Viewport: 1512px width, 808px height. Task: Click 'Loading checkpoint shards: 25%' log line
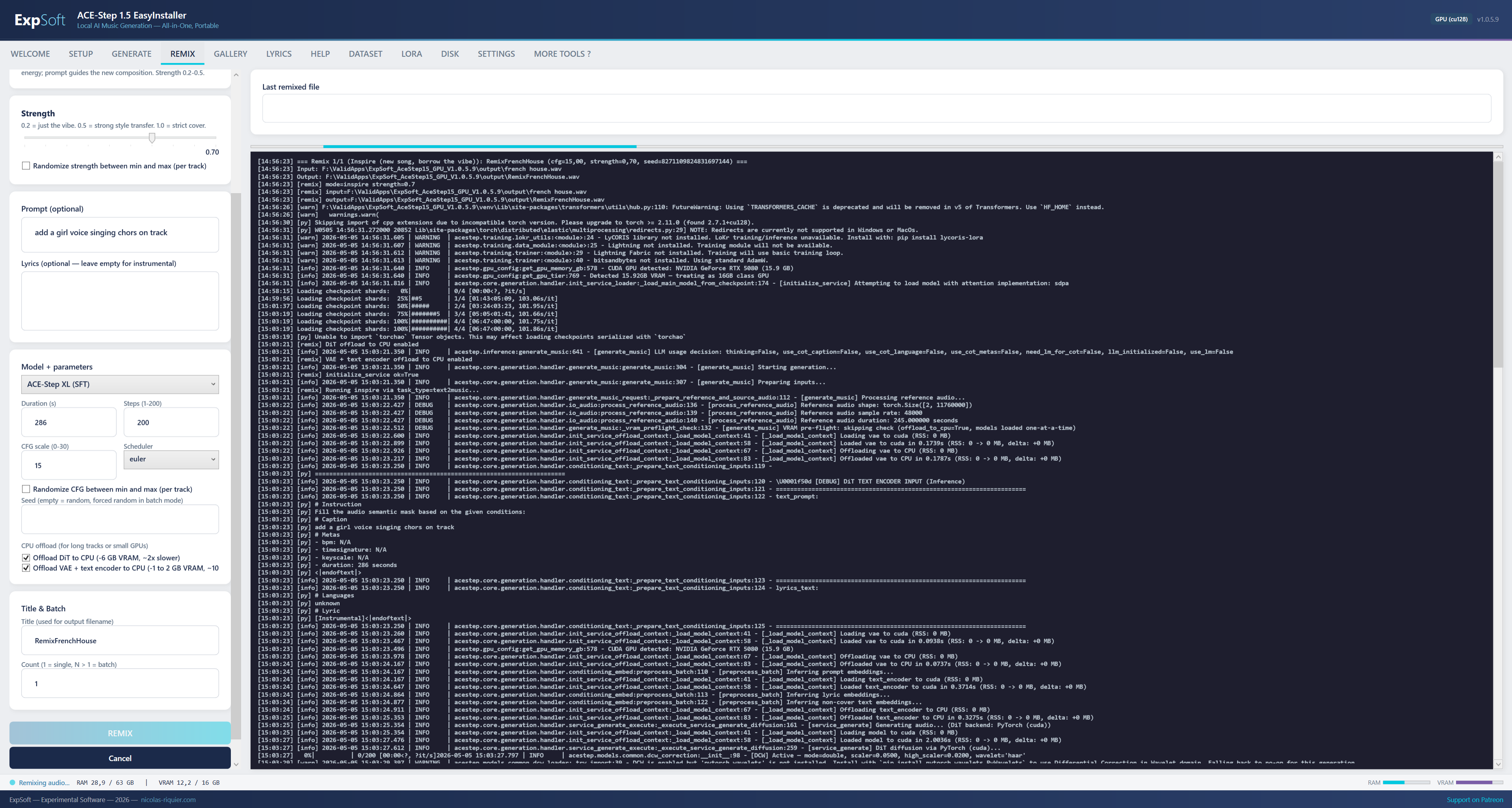[408, 298]
